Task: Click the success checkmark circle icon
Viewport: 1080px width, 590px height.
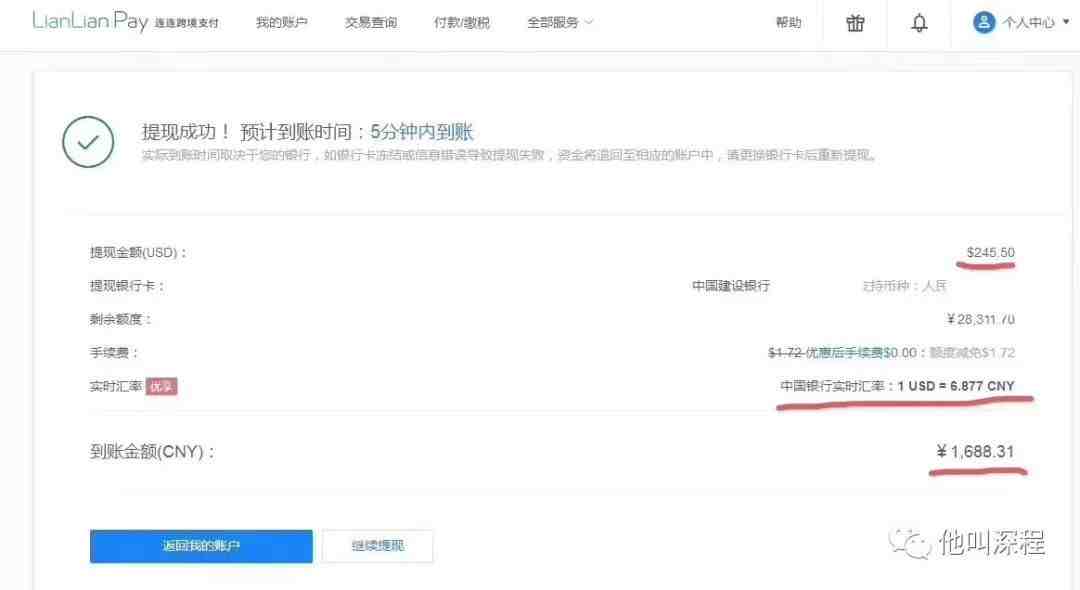Action: [88, 142]
